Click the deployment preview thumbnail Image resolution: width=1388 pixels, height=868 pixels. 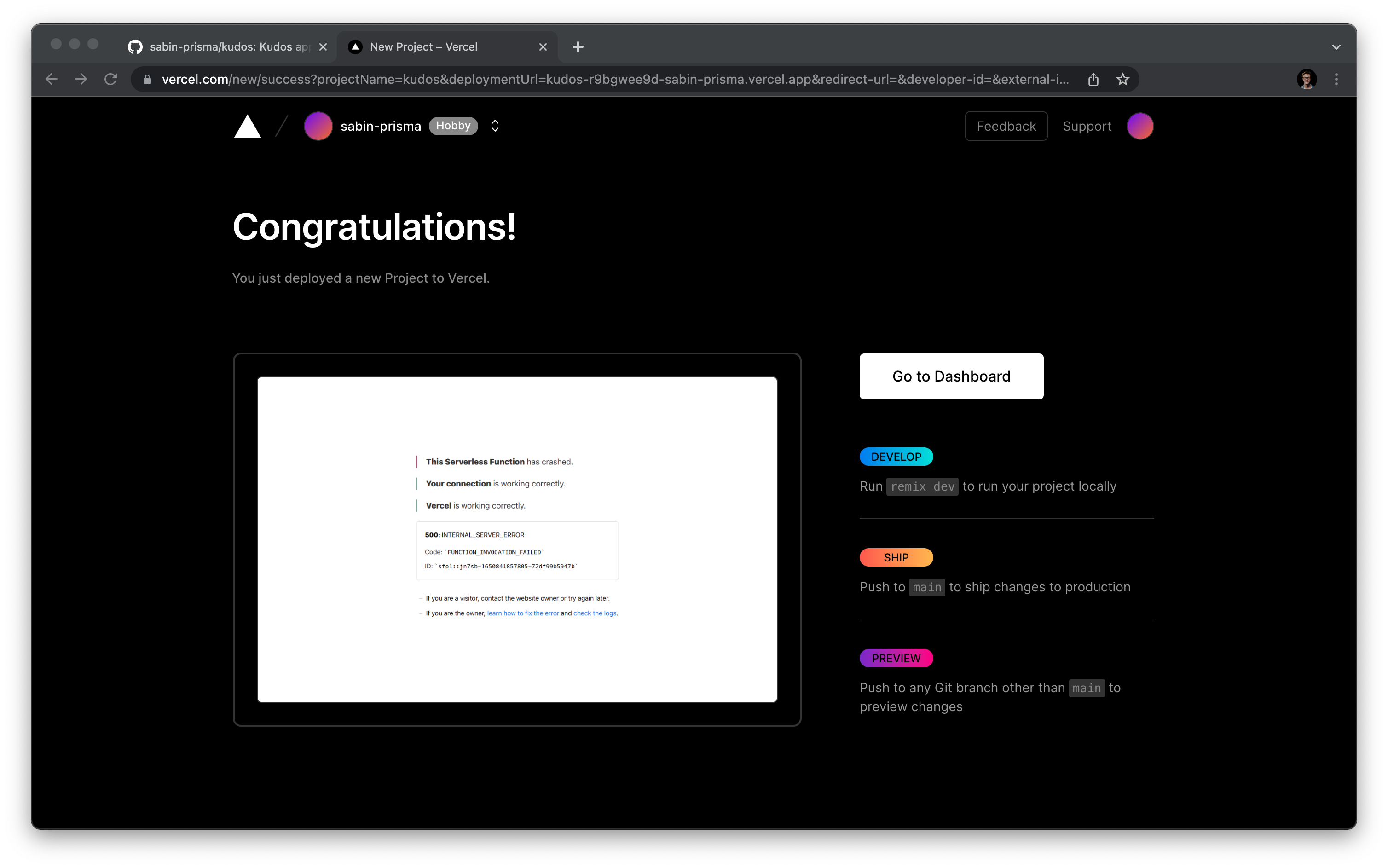coord(517,539)
